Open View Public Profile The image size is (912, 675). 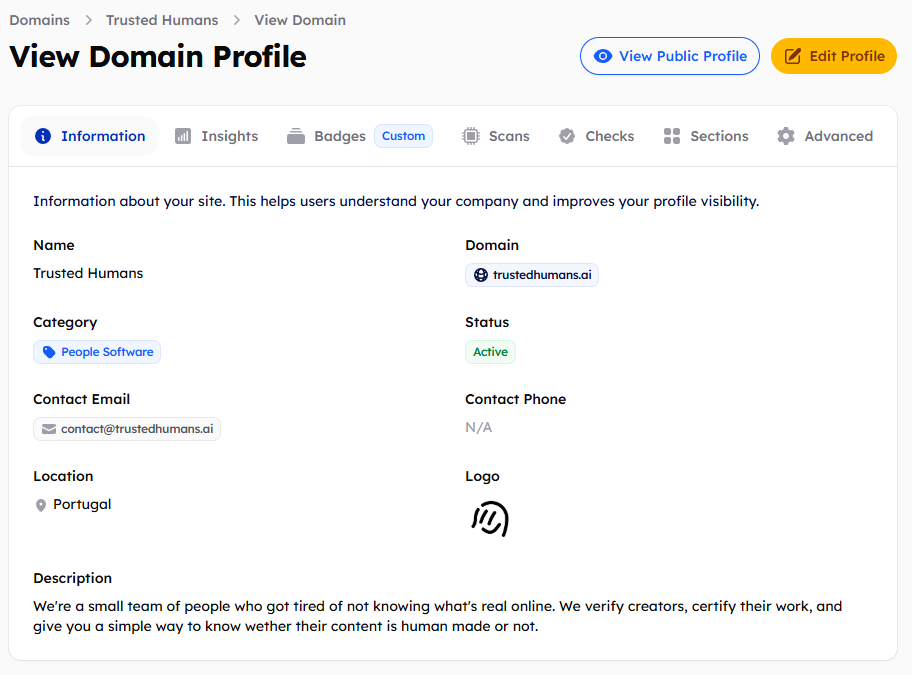[669, 56]
